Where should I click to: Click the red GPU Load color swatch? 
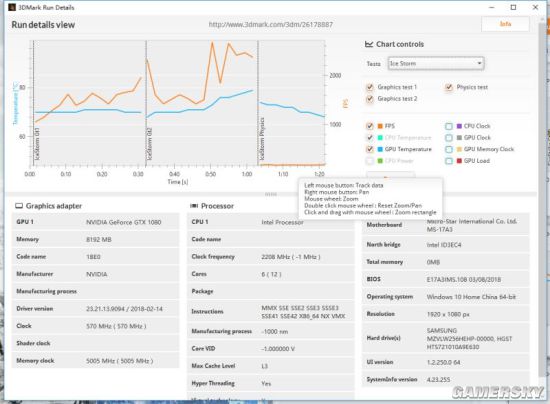[x=459, y=161]
